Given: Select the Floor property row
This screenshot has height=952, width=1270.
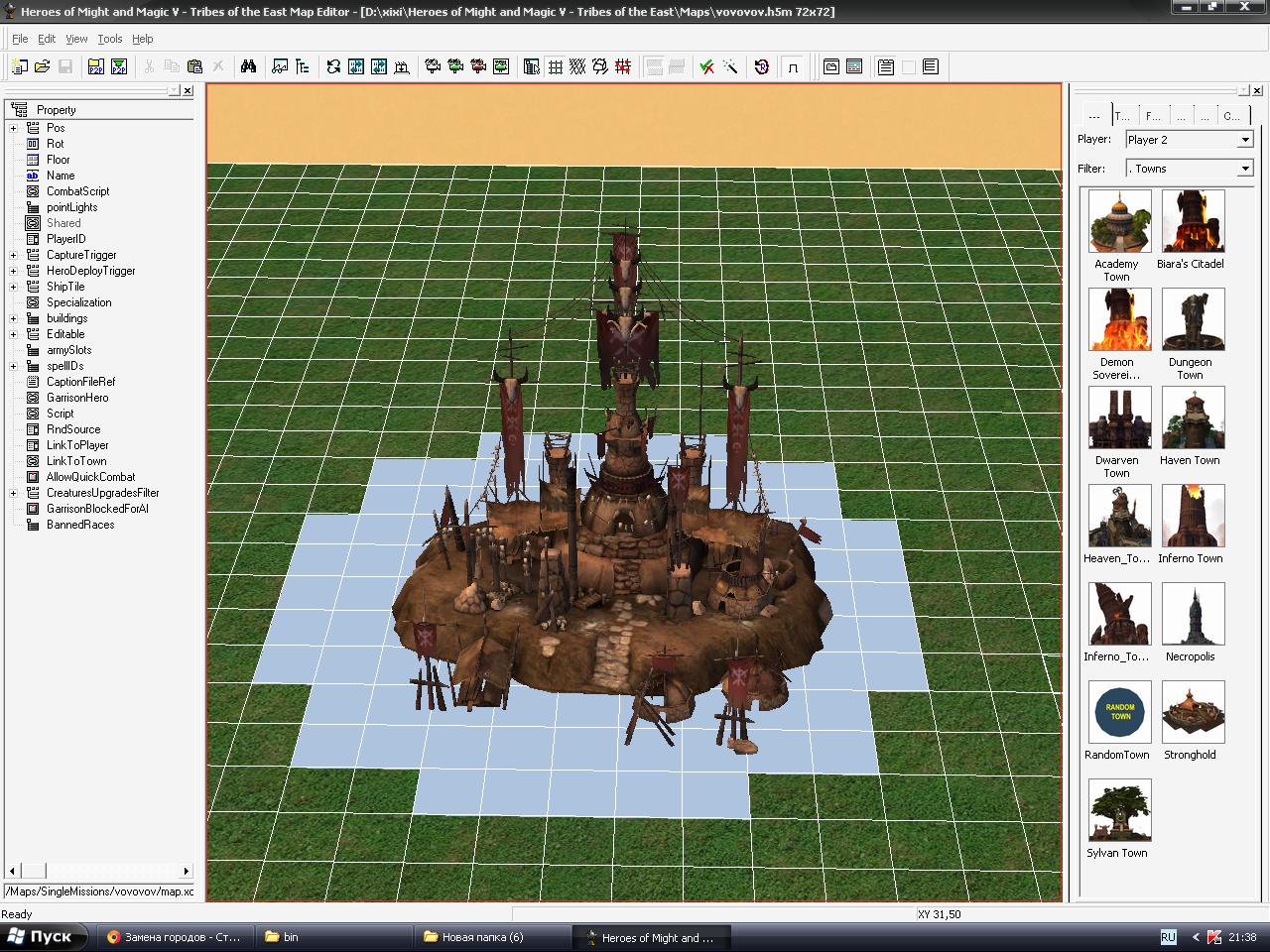Looking at the screenshot, I should coord(58,160).
